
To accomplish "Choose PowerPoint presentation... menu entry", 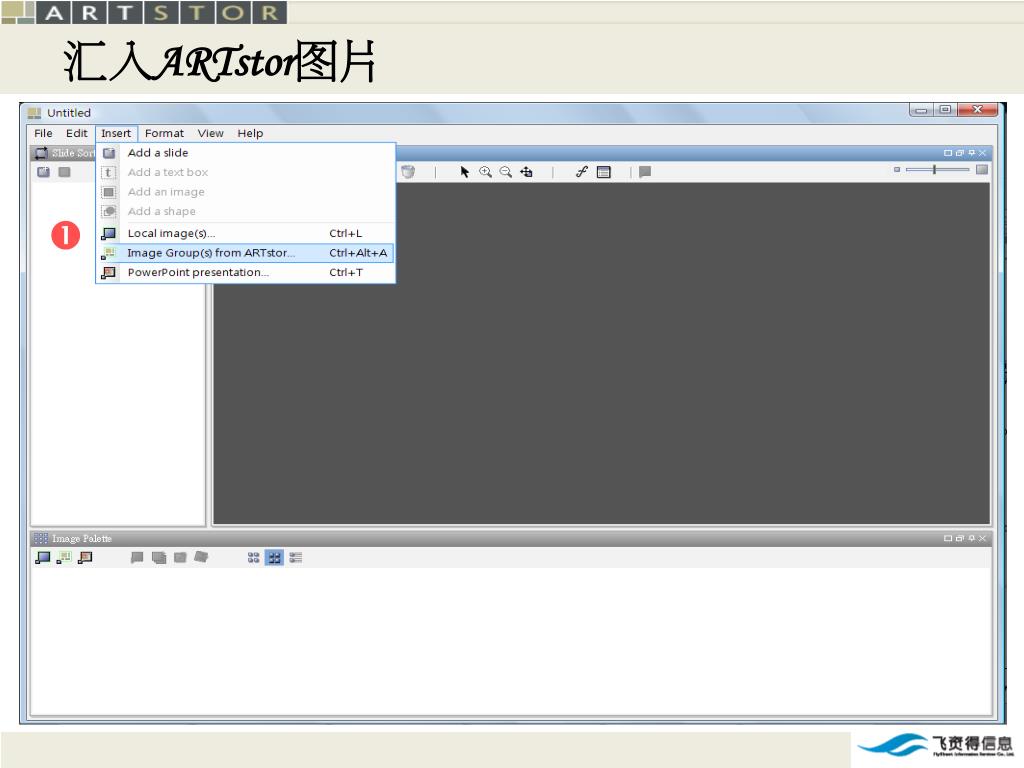I will click(x=246, y=272).
